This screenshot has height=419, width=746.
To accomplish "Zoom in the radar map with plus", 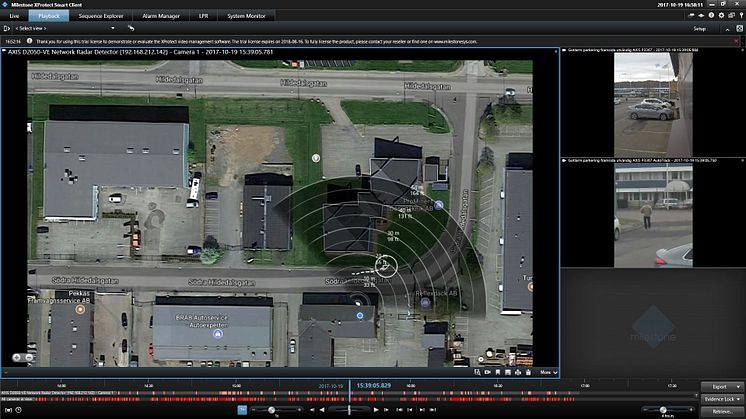I will click(17, 357).
